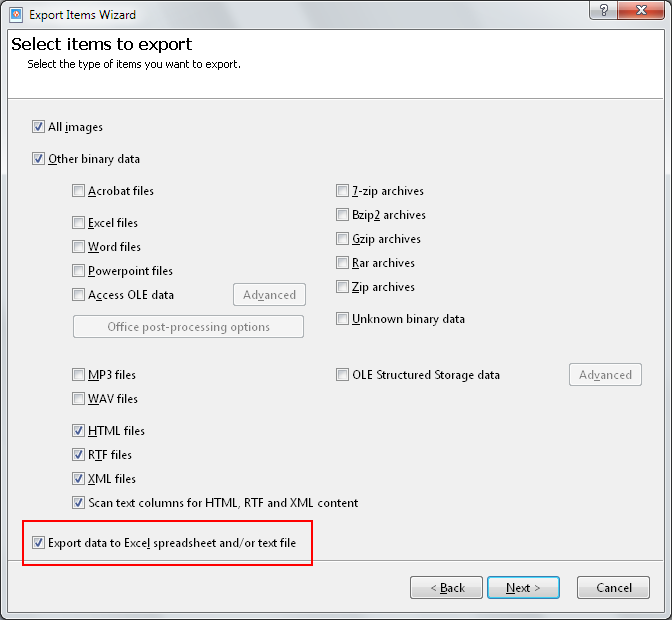Enable Powerpoint files export
This screenshot has width=672, height=620.
(79, 271)
